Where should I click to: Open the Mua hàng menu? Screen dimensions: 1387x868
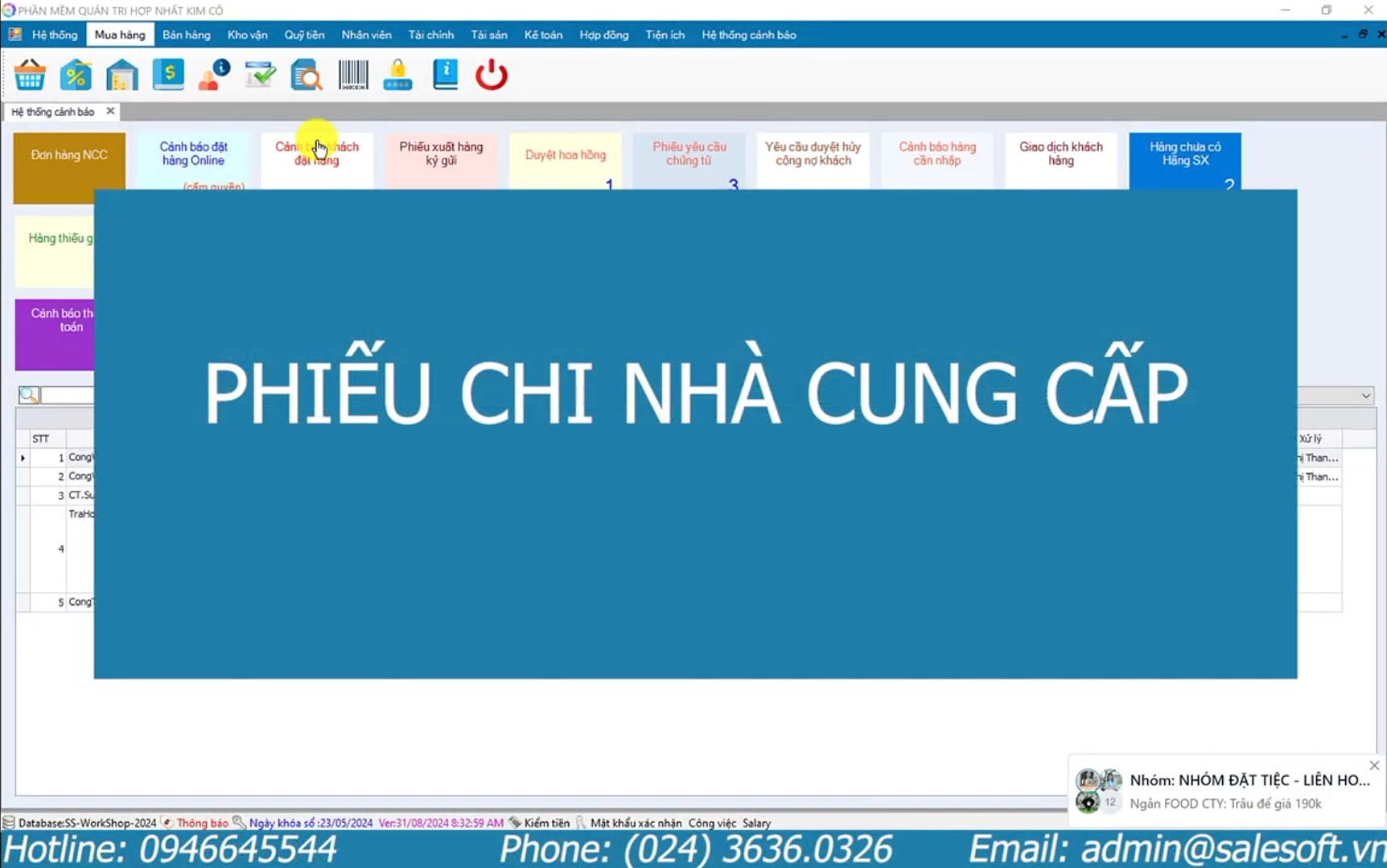pyautogui.click(x=120, y=35)
